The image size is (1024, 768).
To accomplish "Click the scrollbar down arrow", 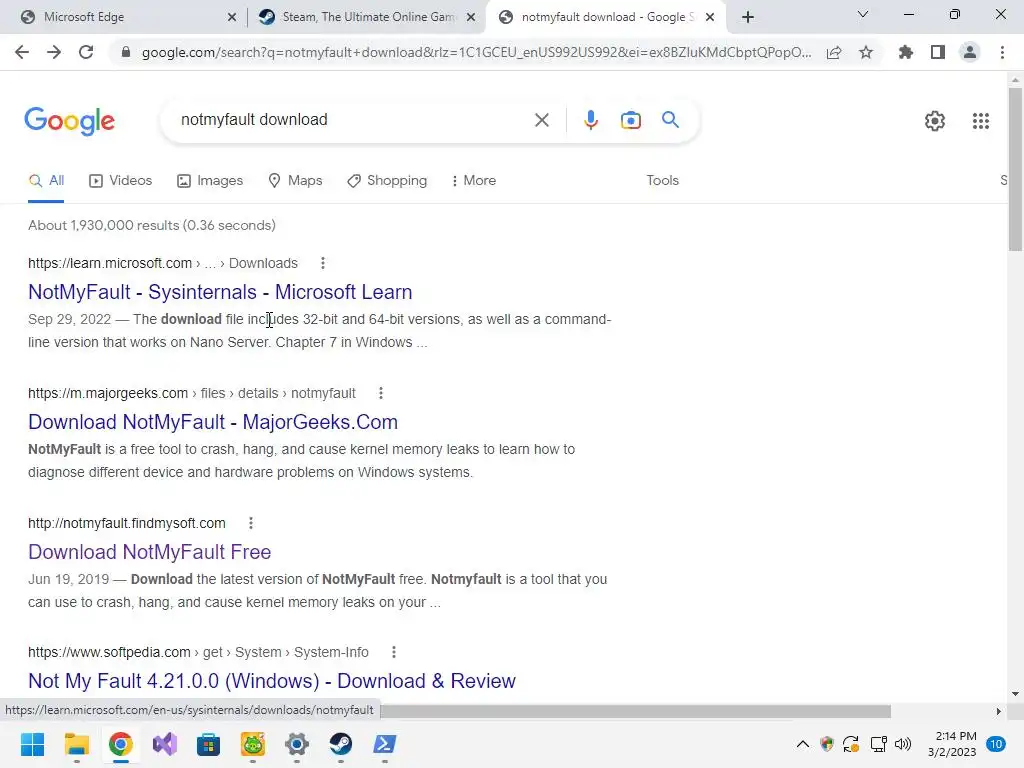I will (1015, 694).
